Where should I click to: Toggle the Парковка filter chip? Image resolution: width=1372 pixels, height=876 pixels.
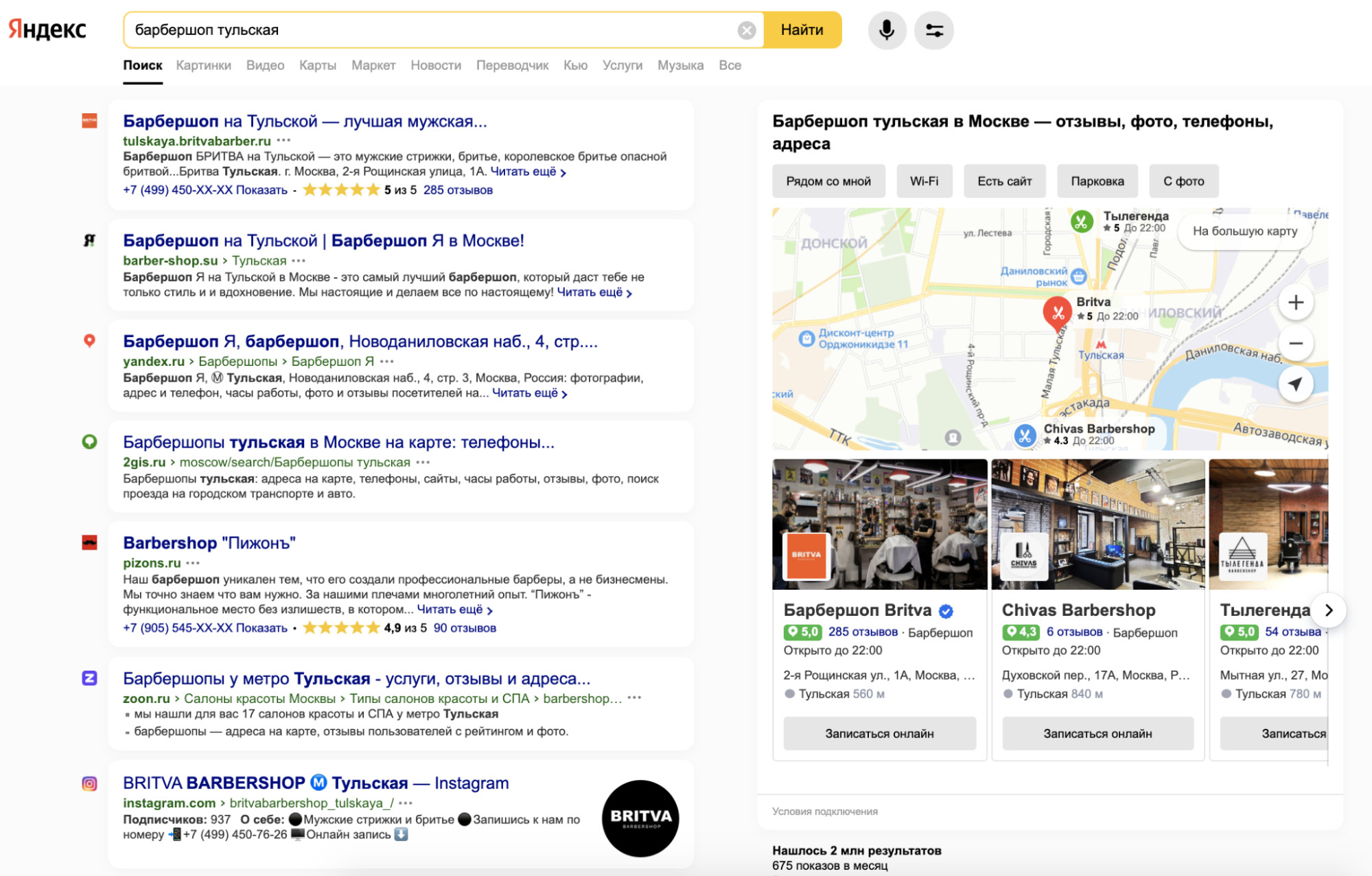click(1097, 181)
